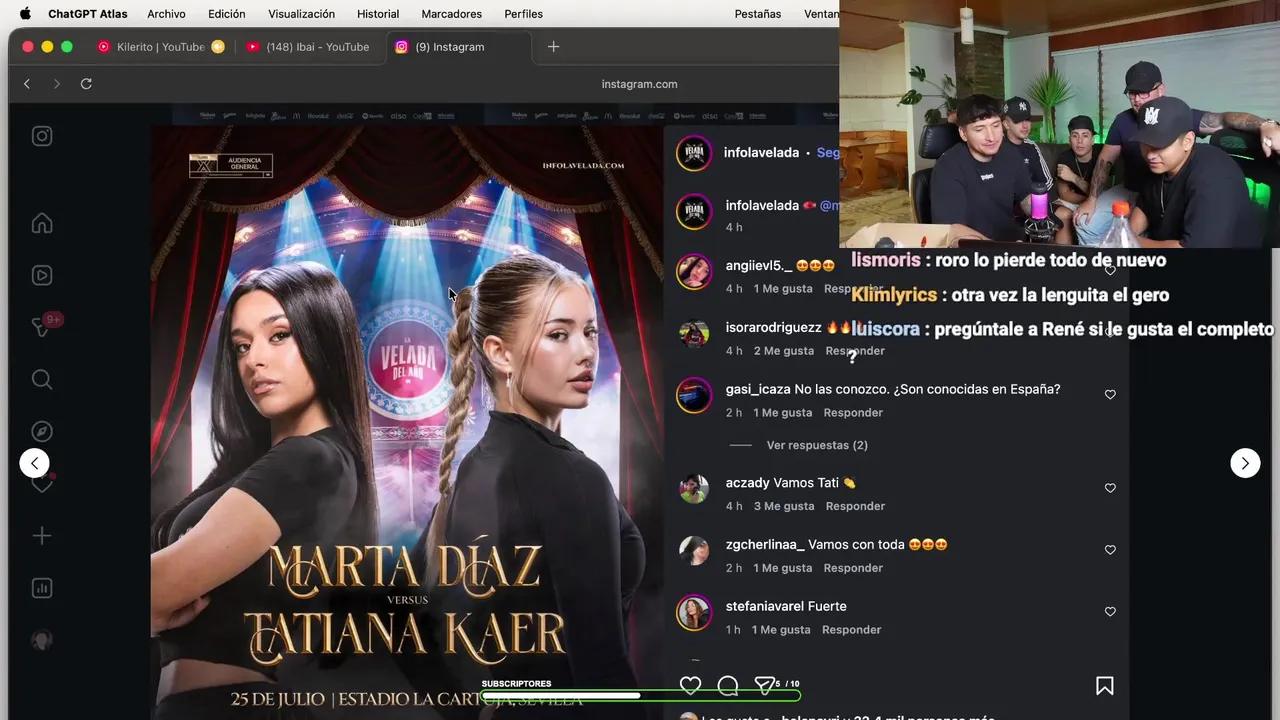Reload the Instagram page

86,84
